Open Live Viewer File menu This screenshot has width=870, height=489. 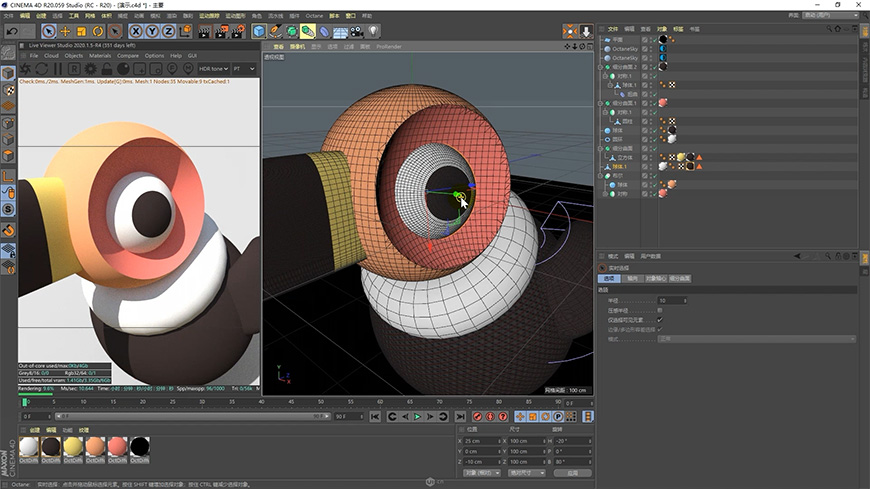34,56
